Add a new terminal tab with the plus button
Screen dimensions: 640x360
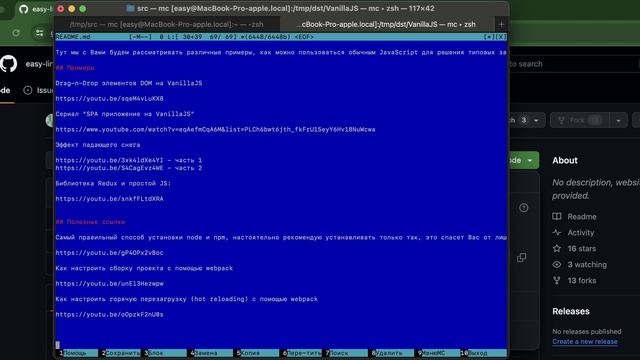pyautogui.click(x=501, y=24)
